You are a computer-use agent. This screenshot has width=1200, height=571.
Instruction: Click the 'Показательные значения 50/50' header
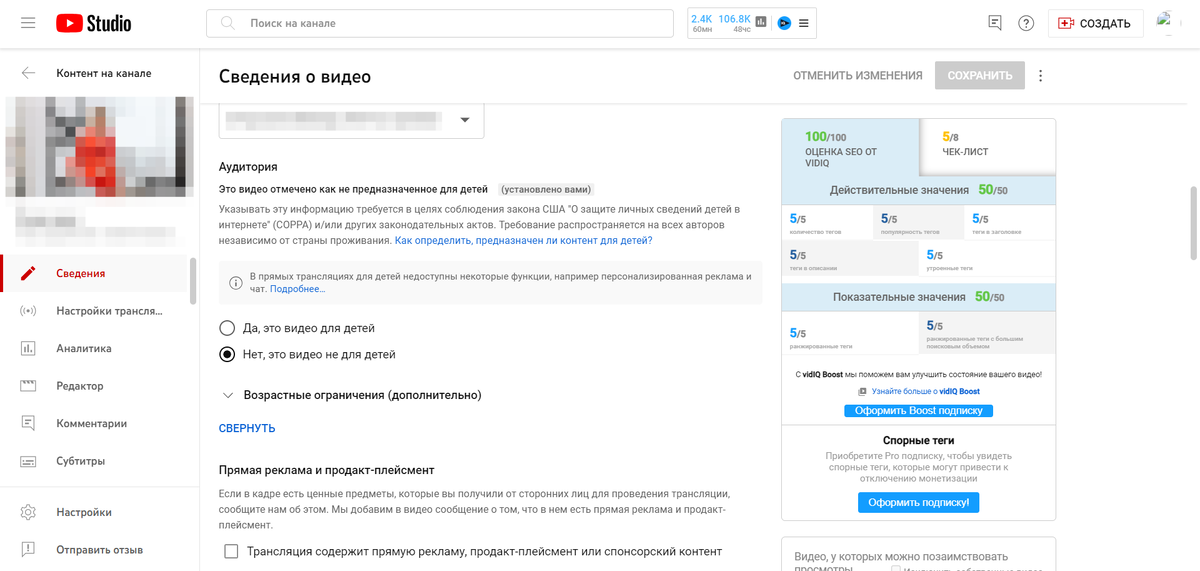click(x=918, y=297)
